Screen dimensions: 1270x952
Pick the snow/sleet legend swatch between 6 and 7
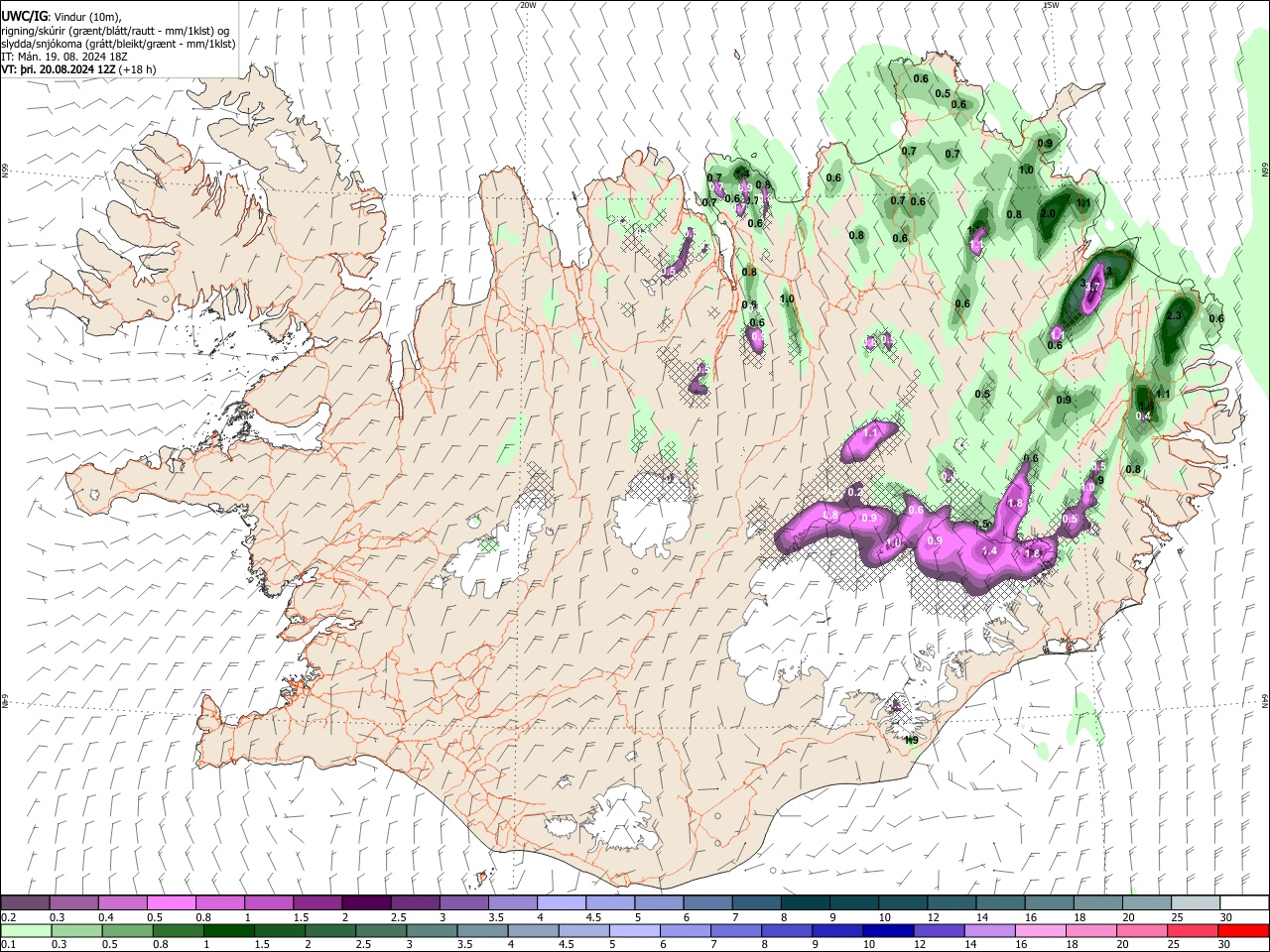click(x=707, y=903)
